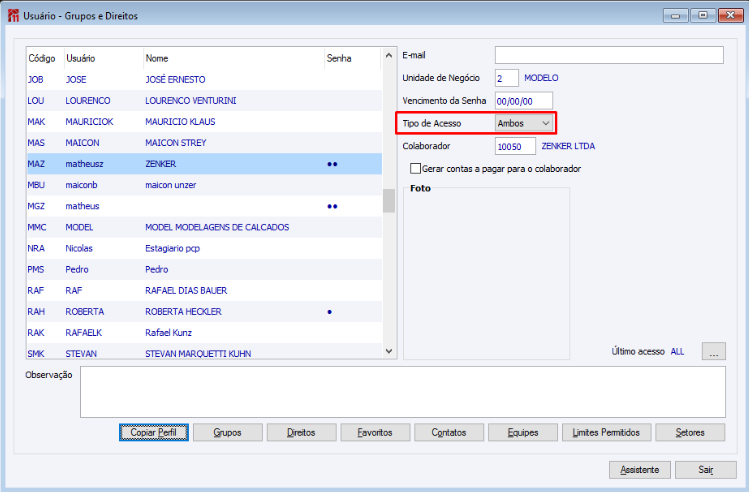Click the application icon in title bar
The height and width of the screenshot is (492, 749).
click(x=13, y=16)
